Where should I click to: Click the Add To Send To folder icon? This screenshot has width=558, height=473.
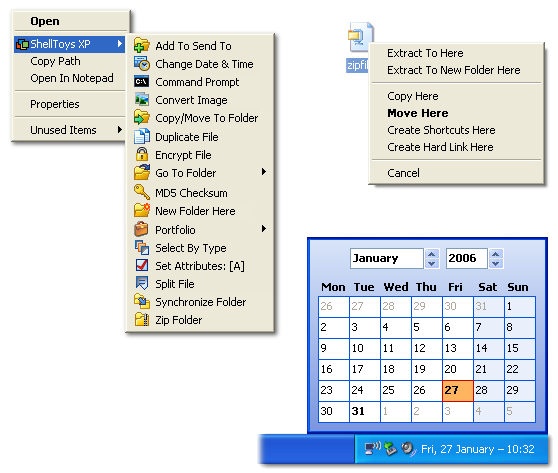click(142, 46)
